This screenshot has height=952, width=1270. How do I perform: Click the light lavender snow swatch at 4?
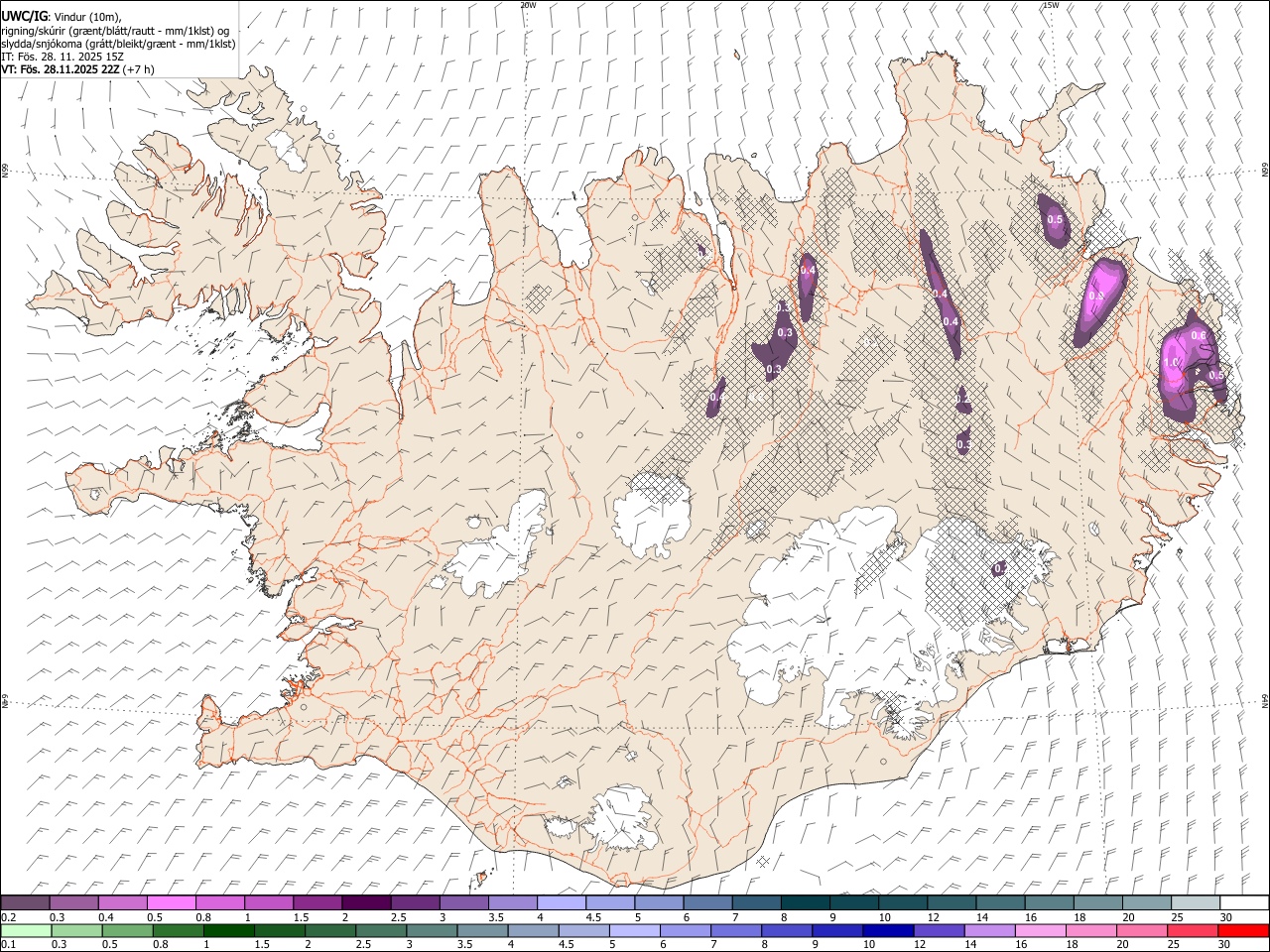[x=560, y=902]
